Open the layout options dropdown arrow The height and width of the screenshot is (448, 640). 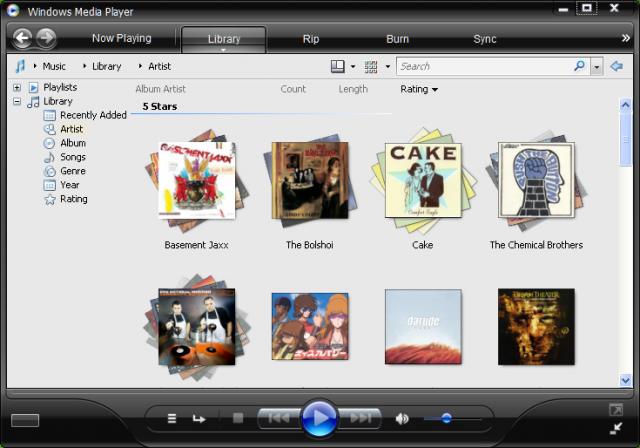[353, 67]
